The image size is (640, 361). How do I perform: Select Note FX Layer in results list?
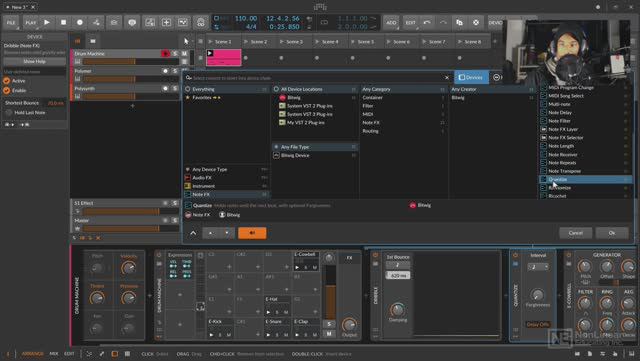pyautogui.click(x=585, y=129)
